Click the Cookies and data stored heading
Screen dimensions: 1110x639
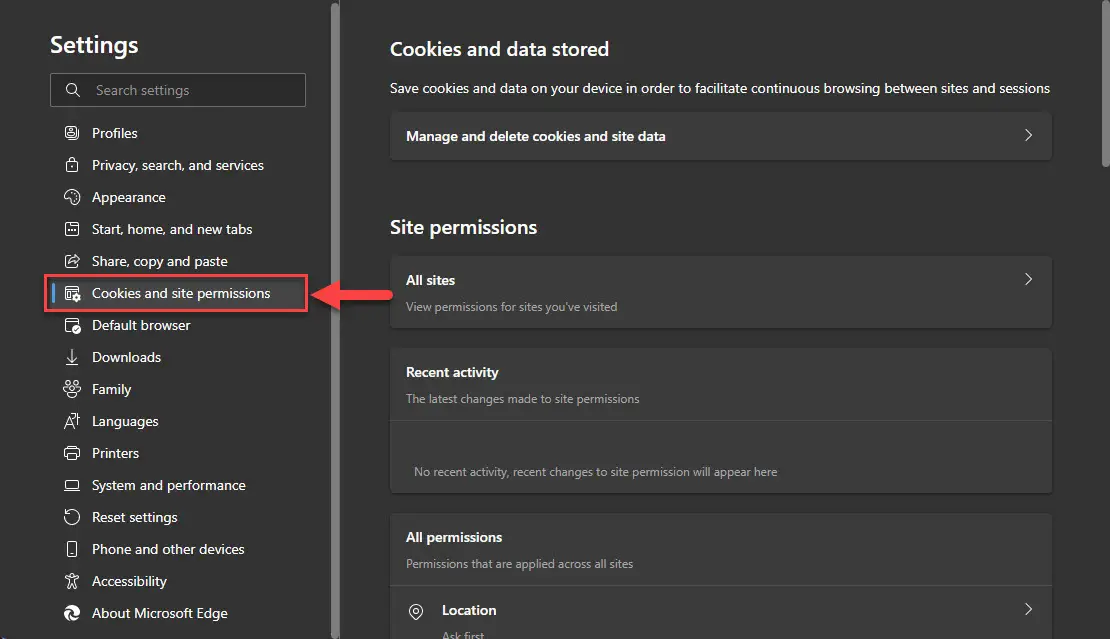coord(499,50)
